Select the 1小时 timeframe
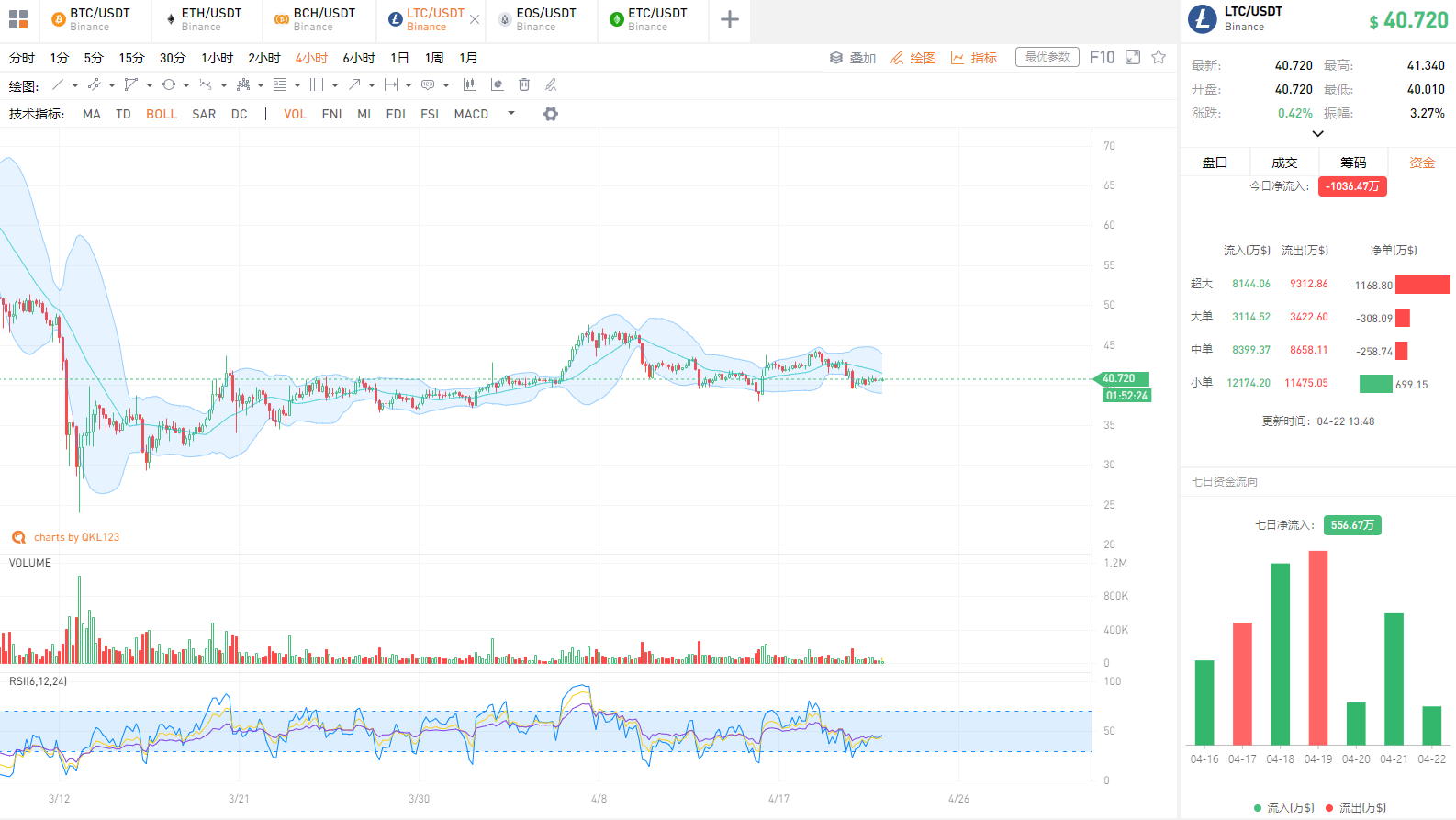The image size is (1456, 820). tap(218, 58)
